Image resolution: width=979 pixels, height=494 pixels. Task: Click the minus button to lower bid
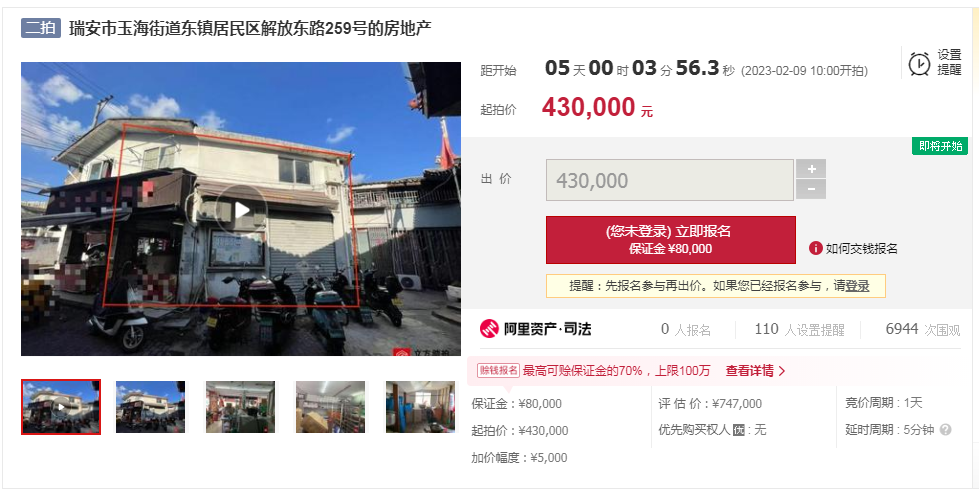[x=811, y=189]
